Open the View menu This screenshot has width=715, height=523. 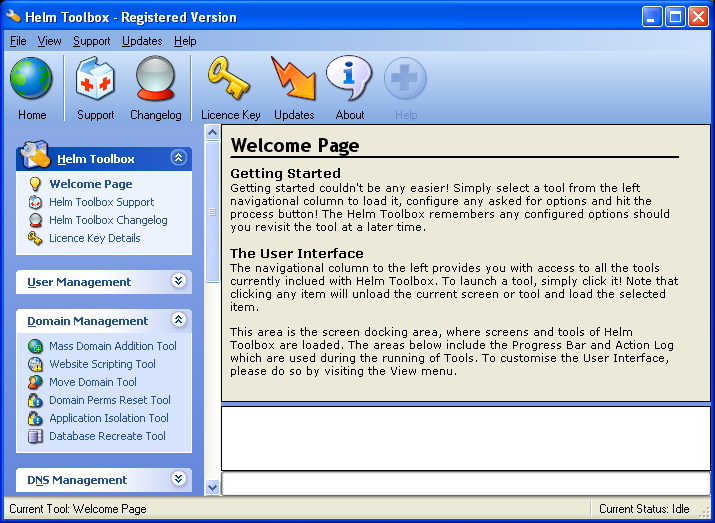pos(49,41)
